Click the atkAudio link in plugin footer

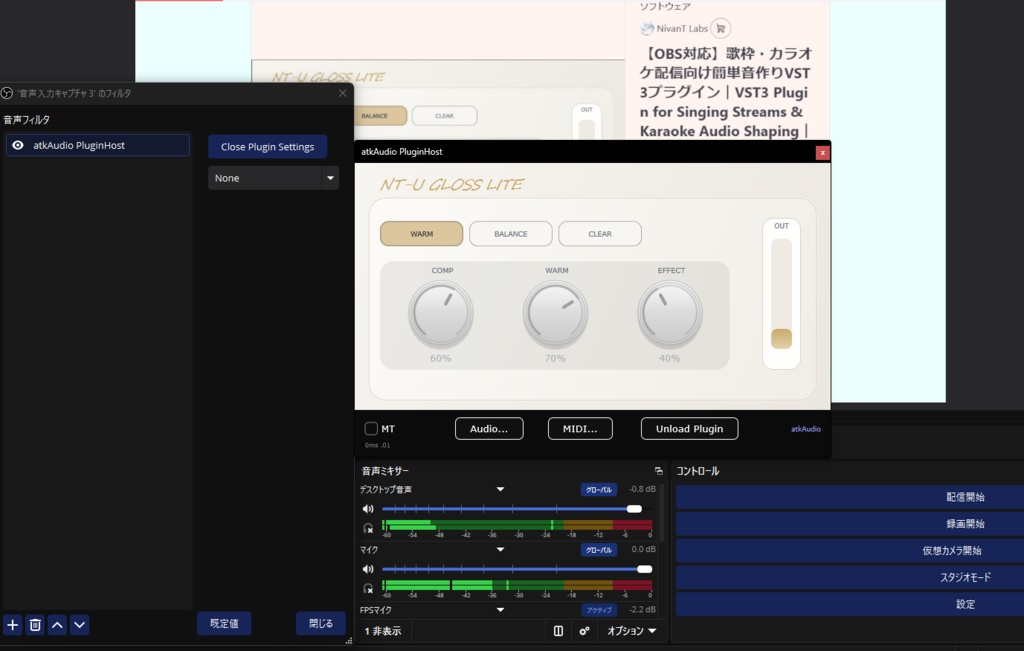[806, 429]
